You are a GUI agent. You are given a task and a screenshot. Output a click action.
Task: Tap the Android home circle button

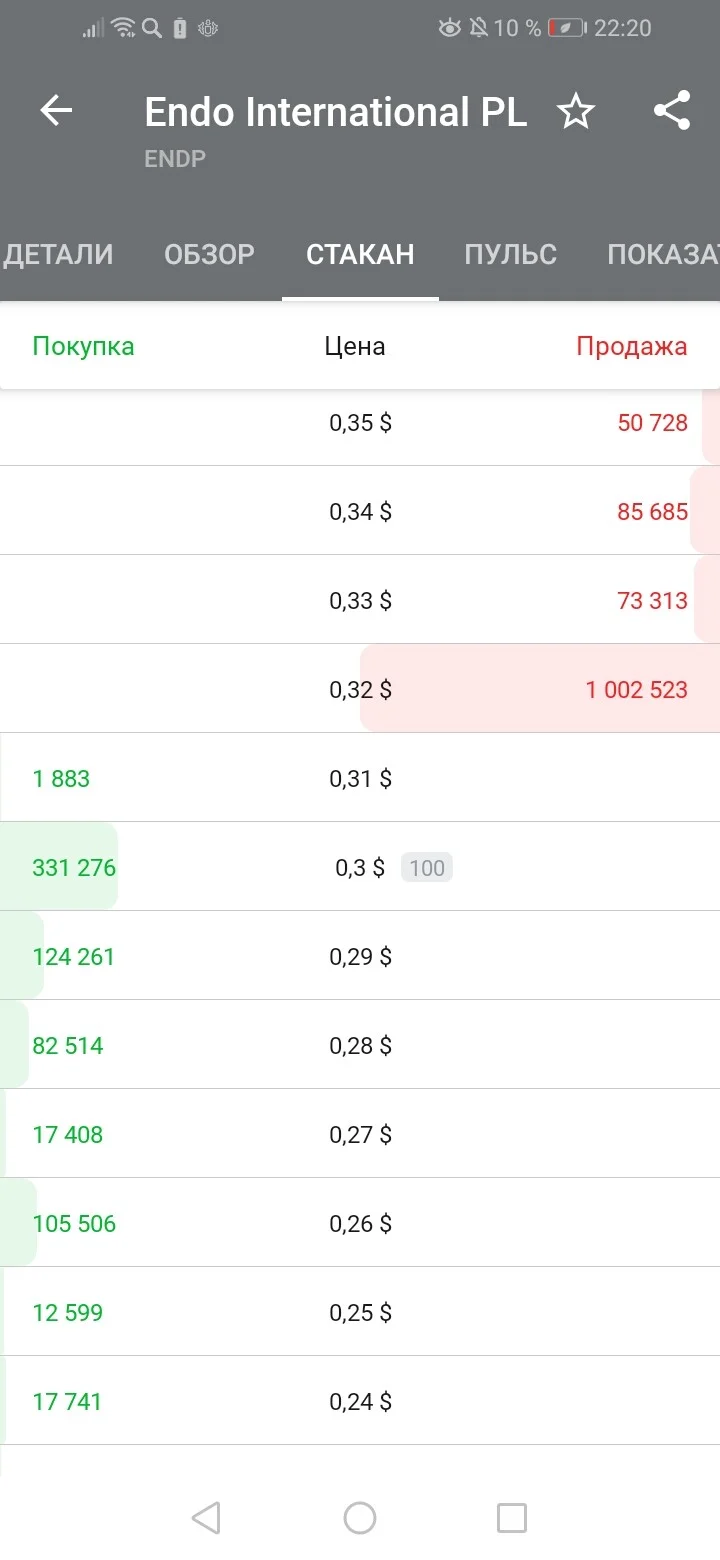(360, 1518)
